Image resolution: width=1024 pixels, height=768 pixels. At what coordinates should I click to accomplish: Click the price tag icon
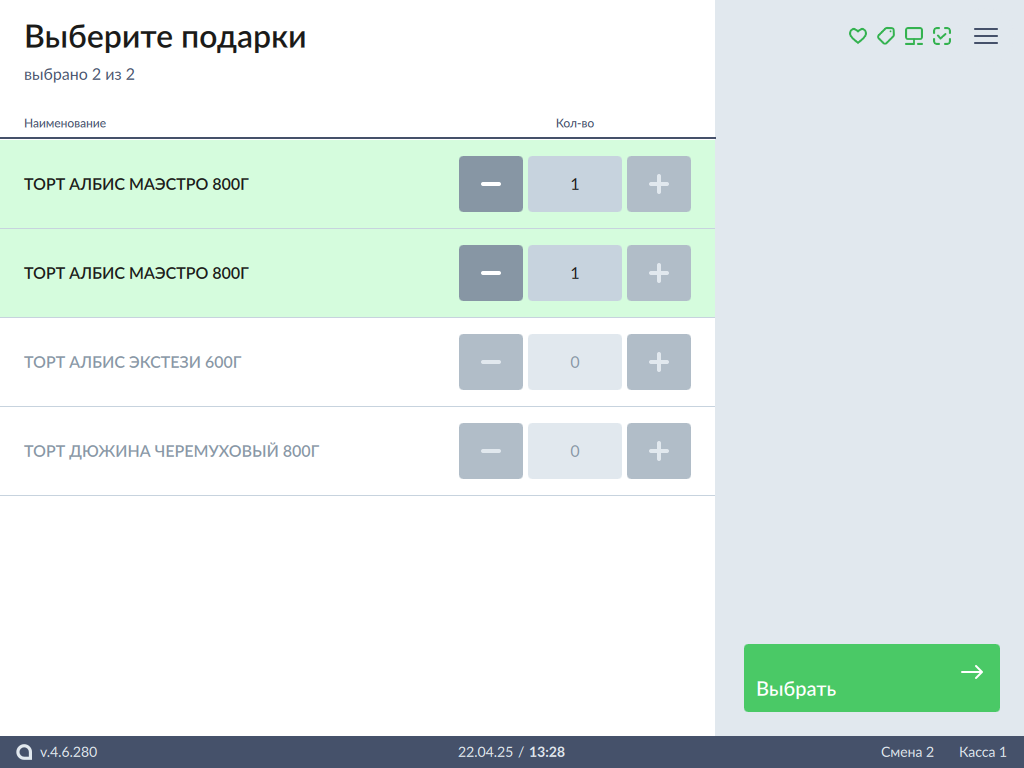[x=885, y=36]
